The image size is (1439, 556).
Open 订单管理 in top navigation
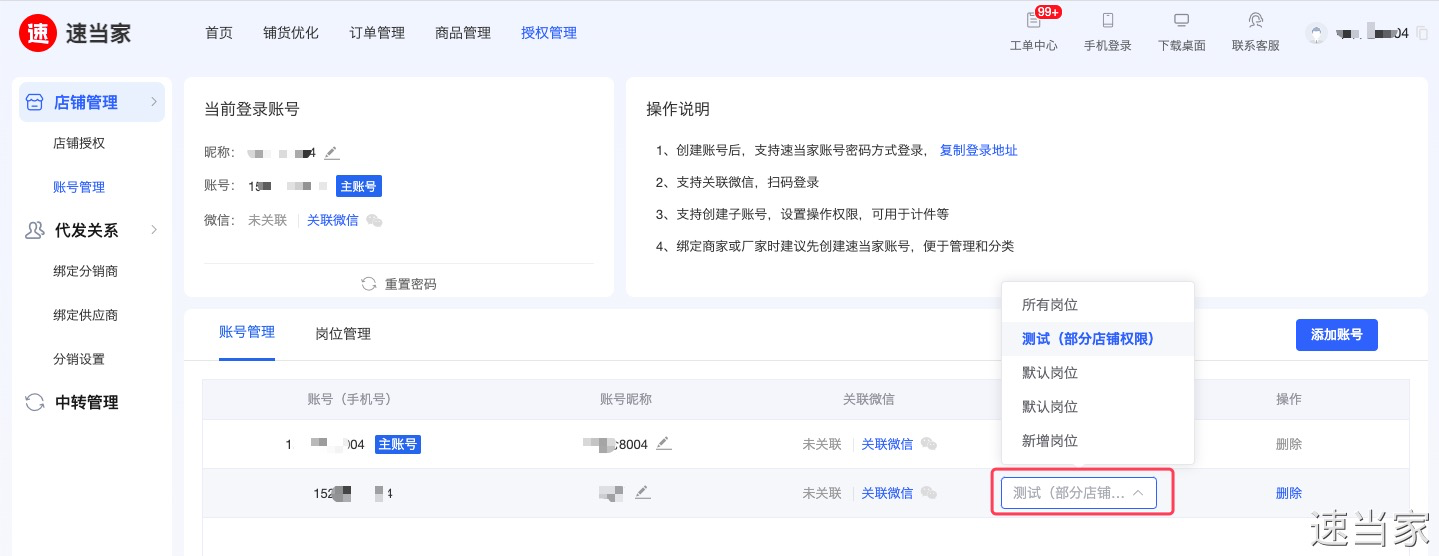[377, 33]
